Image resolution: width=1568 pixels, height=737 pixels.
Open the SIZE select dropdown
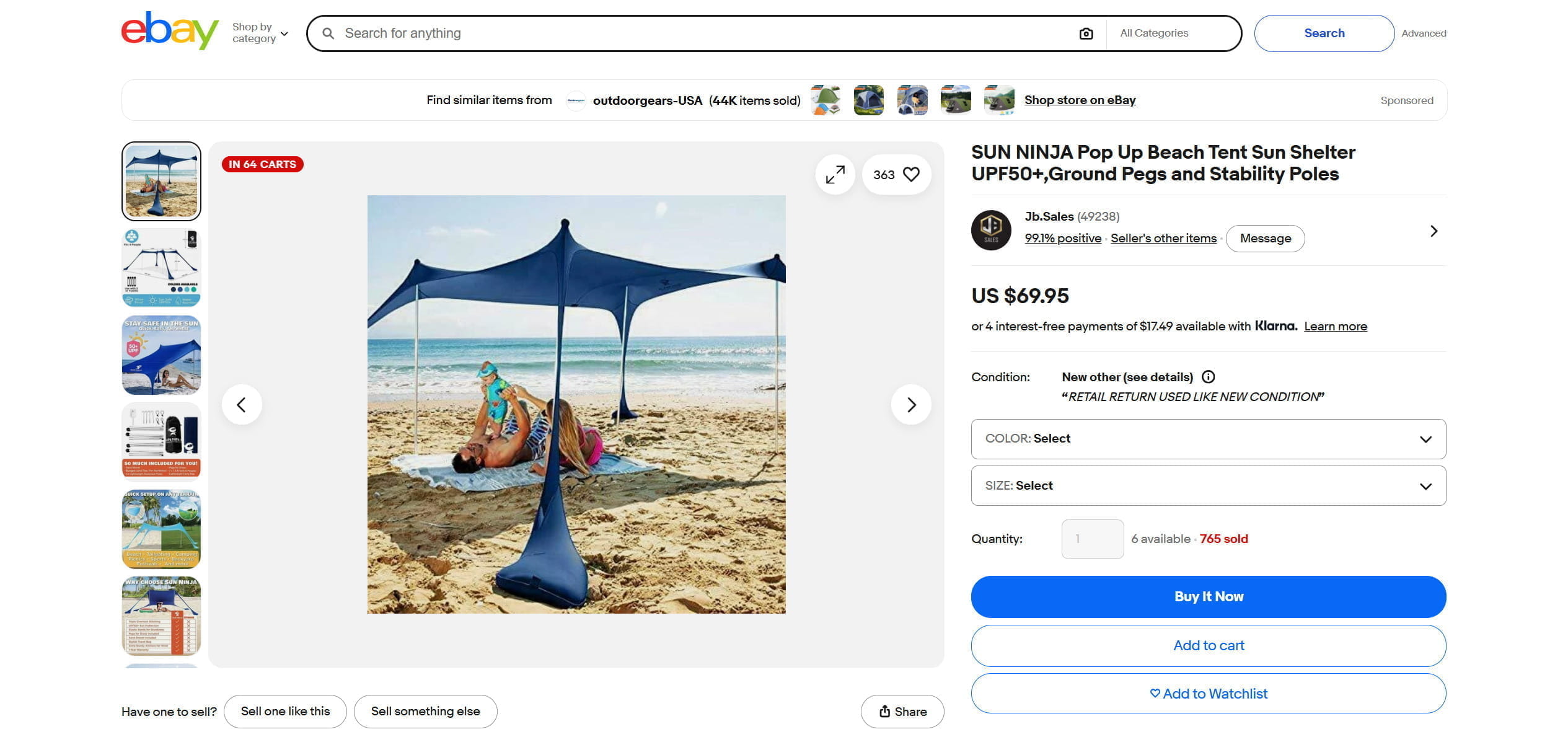click(1209, 486)
